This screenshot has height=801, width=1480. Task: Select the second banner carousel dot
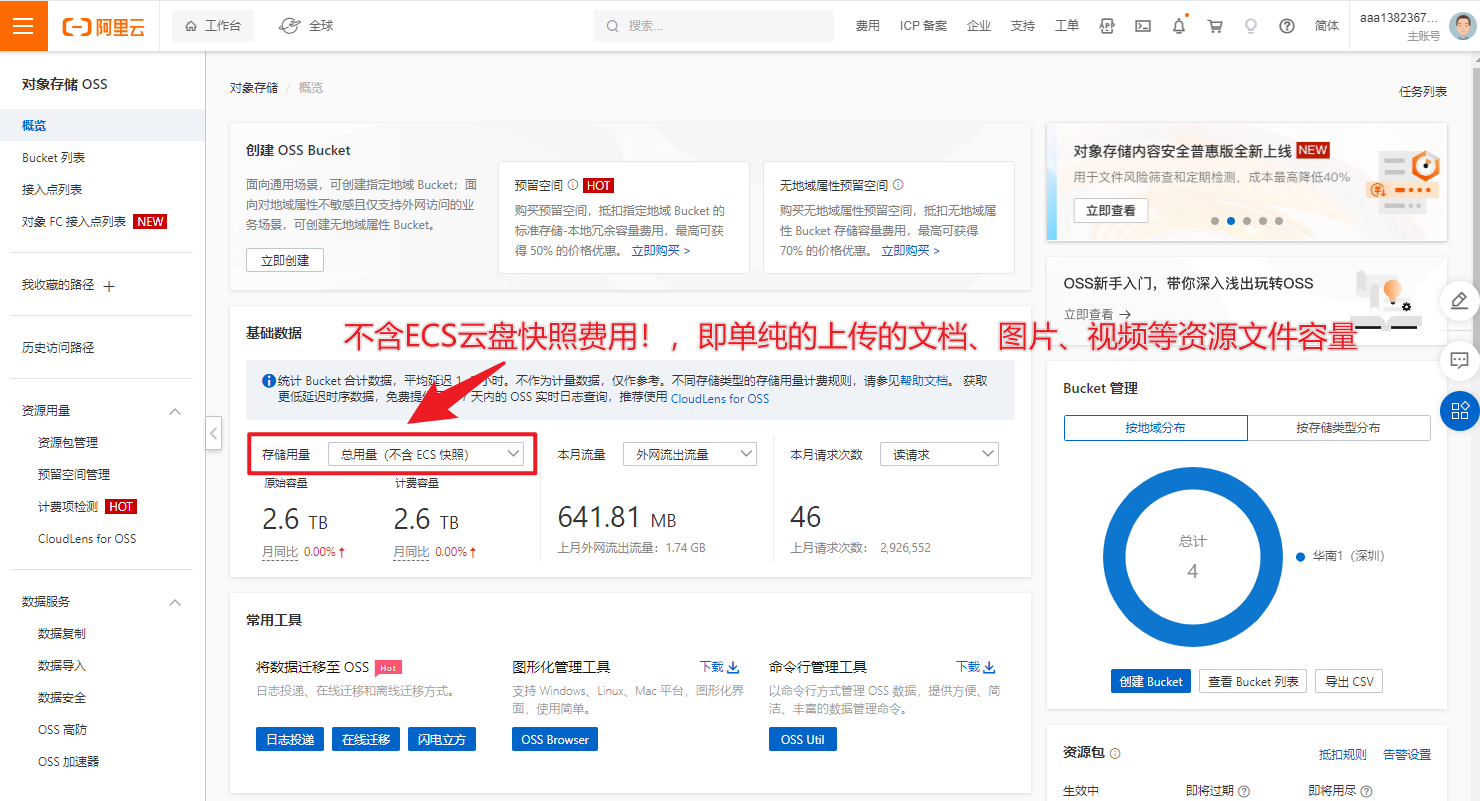point(1231,221)
